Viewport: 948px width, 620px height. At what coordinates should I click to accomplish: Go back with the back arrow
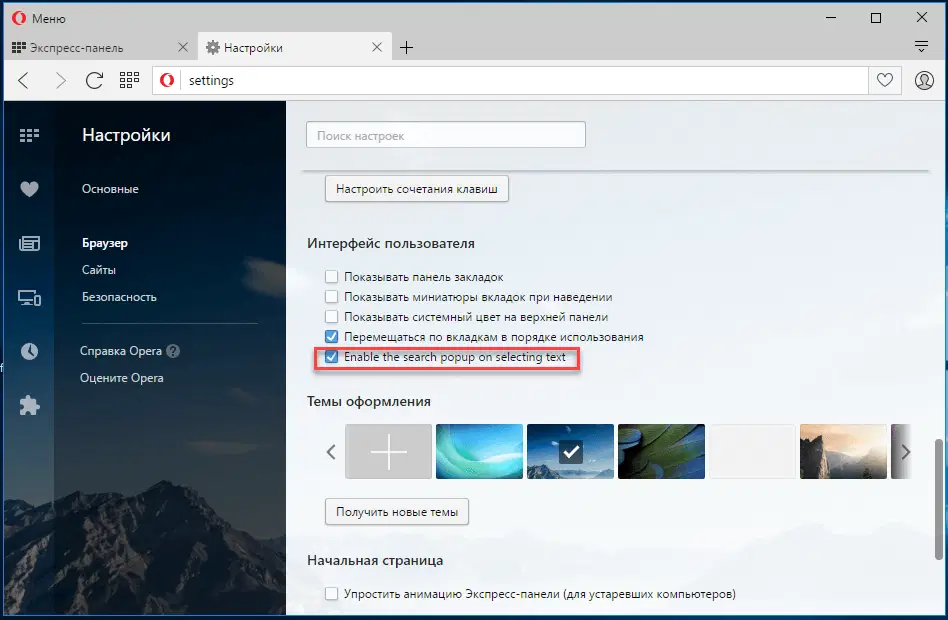click(x=24, y=80)
